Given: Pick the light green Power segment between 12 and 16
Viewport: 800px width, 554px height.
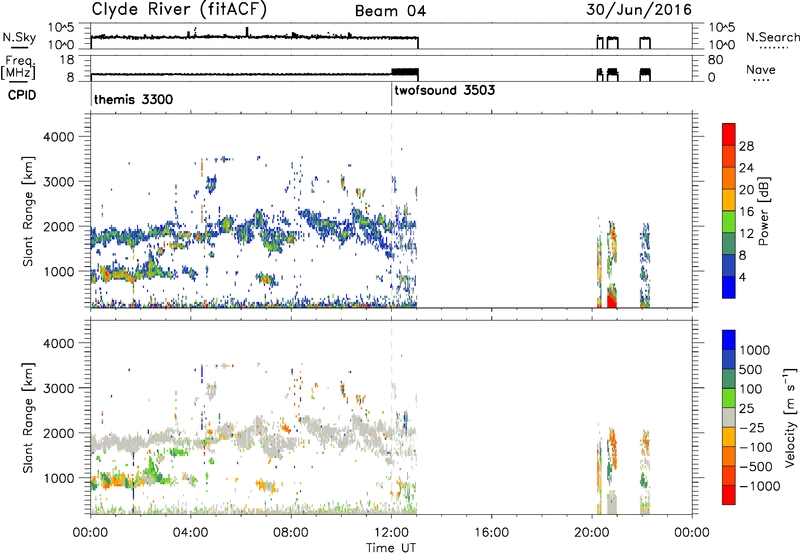Looking at the screenshot, I should 729,221.
